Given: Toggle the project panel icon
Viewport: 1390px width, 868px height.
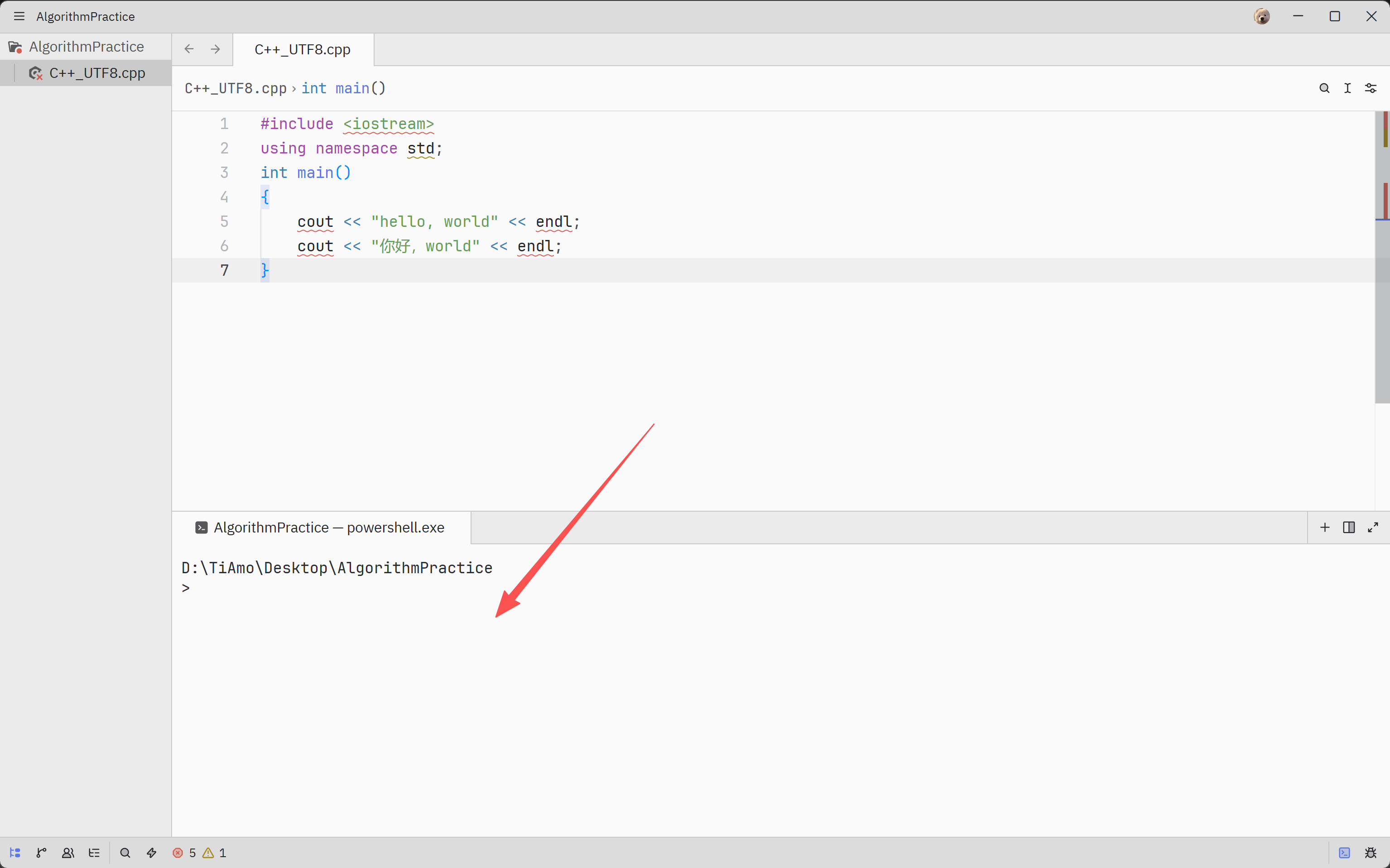Looking at the screenshot, I should 15,853.
